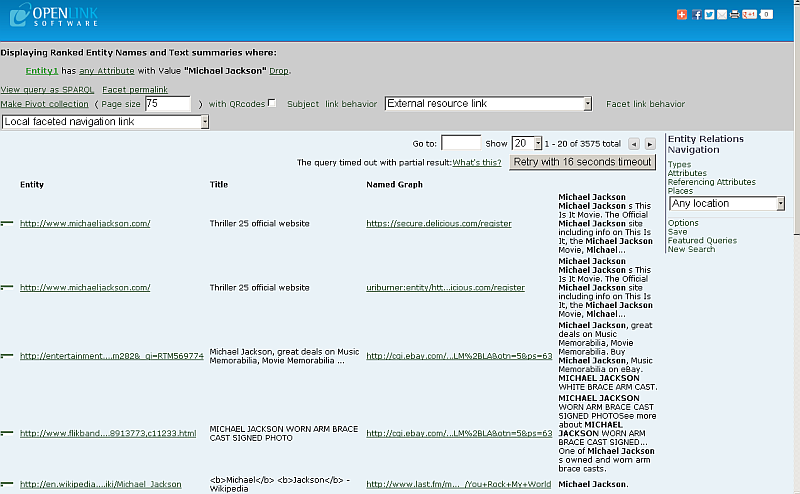Open Options in the sidebar
This screenshot has height=494, width=800.
pos(683,223)
